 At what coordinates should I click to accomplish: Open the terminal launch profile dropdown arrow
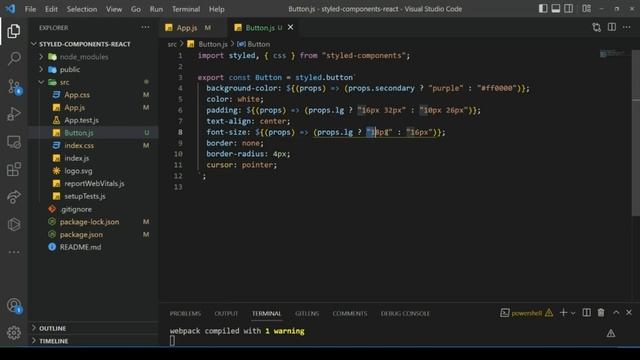click(x=573, y=313)
